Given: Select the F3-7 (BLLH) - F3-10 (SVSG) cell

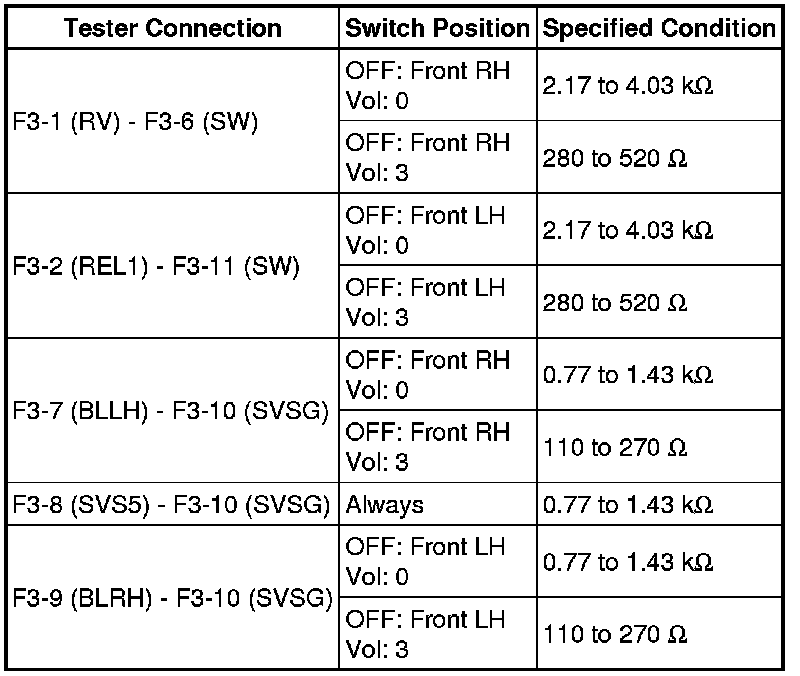Looking at the screenshot, I should click(x=171, y=411).
